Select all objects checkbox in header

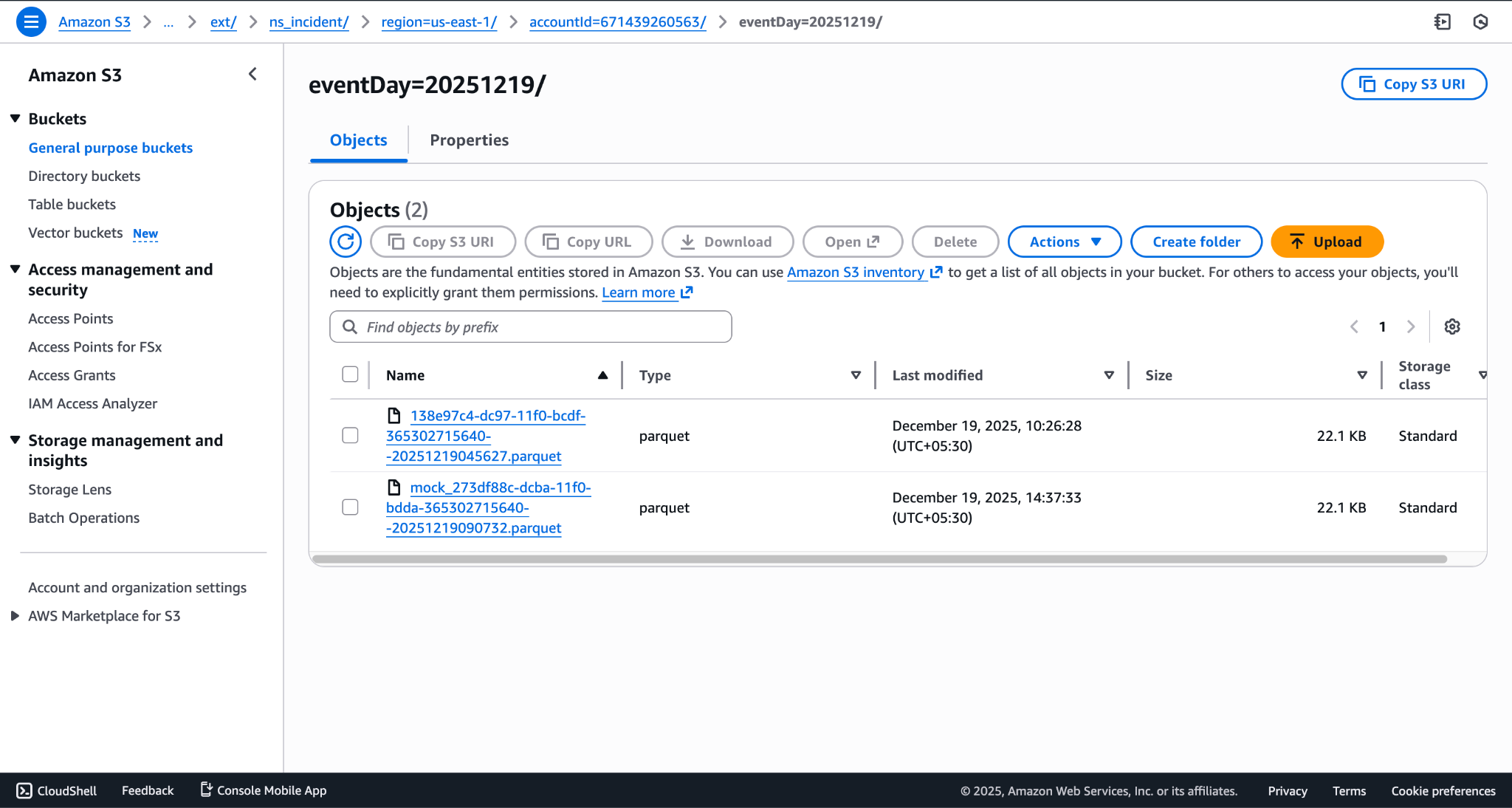(x=350, y=374)
